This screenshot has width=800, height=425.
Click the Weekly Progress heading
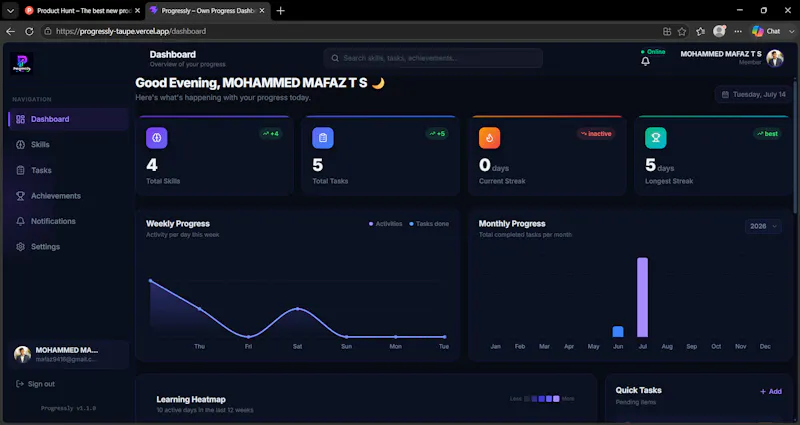(178, 223)
